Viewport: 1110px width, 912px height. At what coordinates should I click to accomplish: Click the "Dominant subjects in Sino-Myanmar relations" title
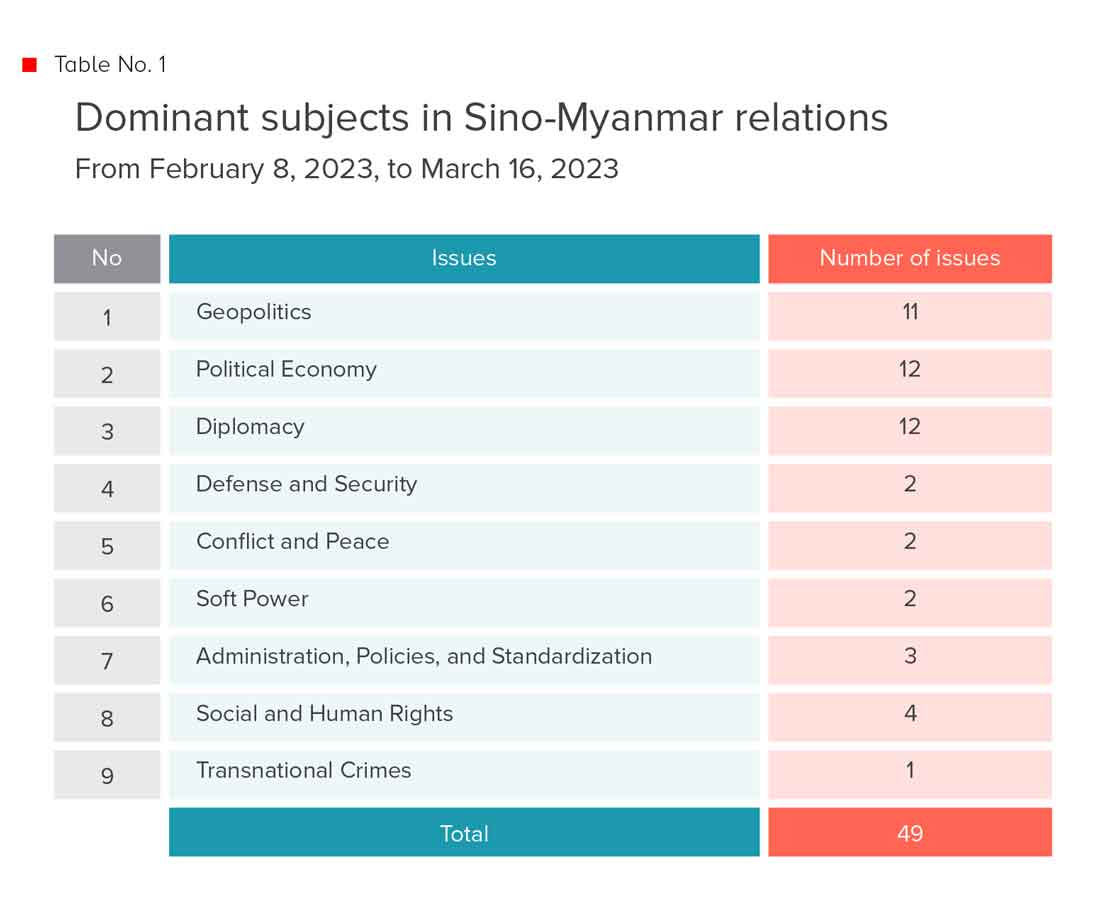pyautogui.click(x=481, y=118)
